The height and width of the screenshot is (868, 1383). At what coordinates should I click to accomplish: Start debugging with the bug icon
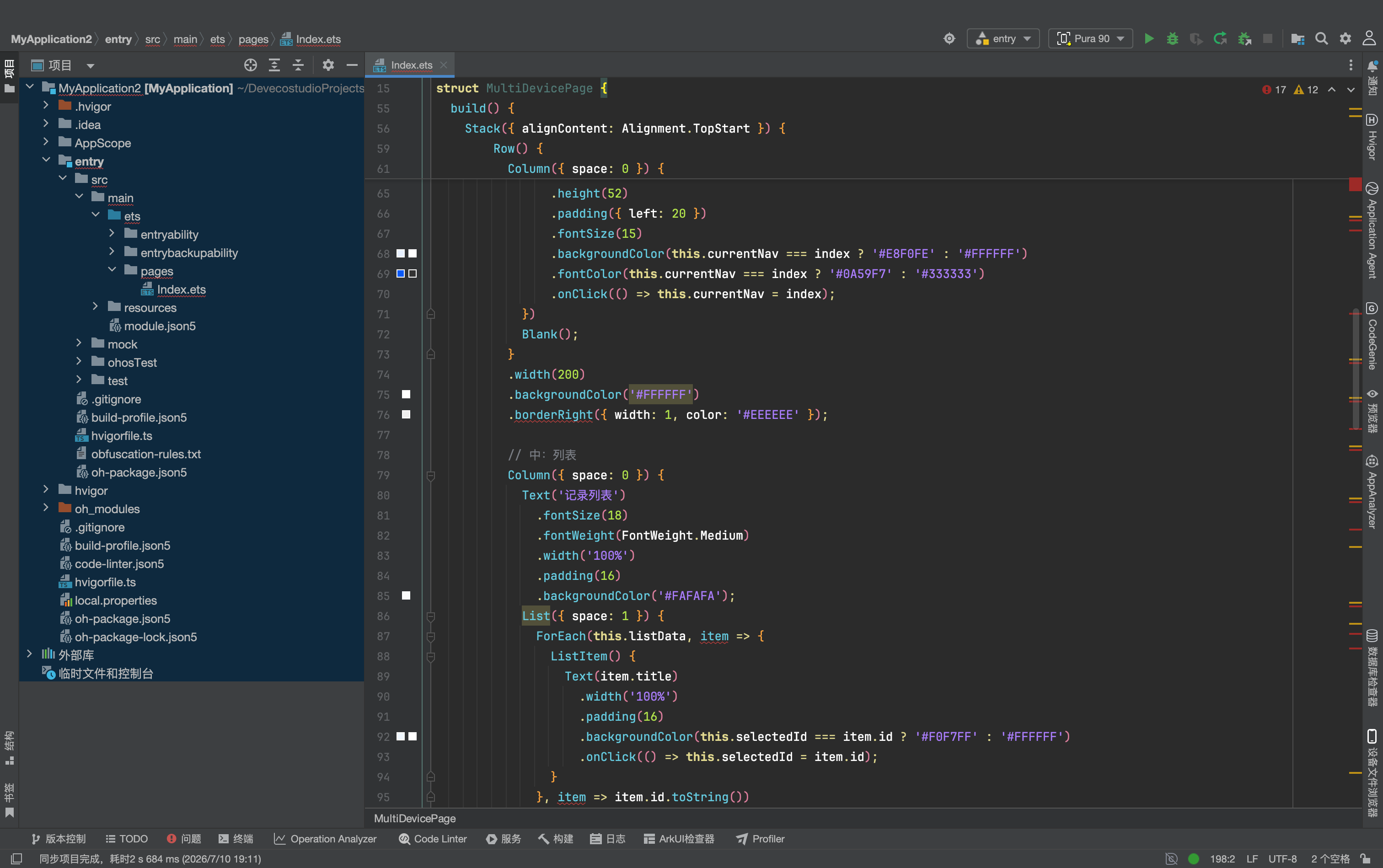(1172, 38)
